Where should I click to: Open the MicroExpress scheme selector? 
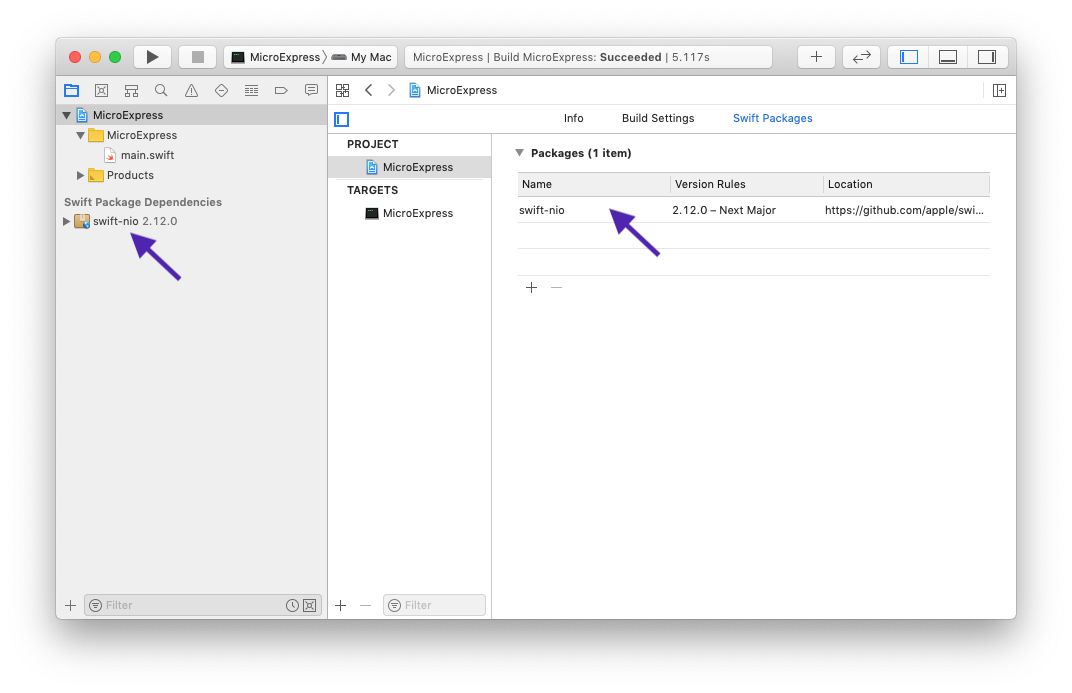click(276, 57)
